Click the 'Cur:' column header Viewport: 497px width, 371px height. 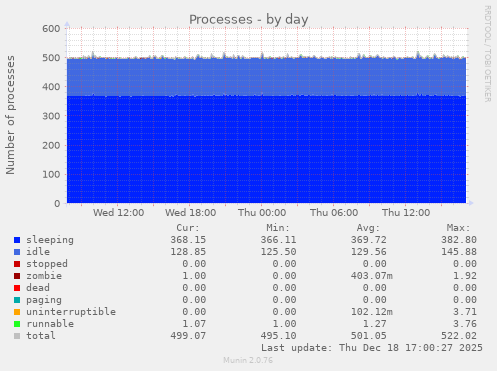pyautogui.click(x=188, y=228)
